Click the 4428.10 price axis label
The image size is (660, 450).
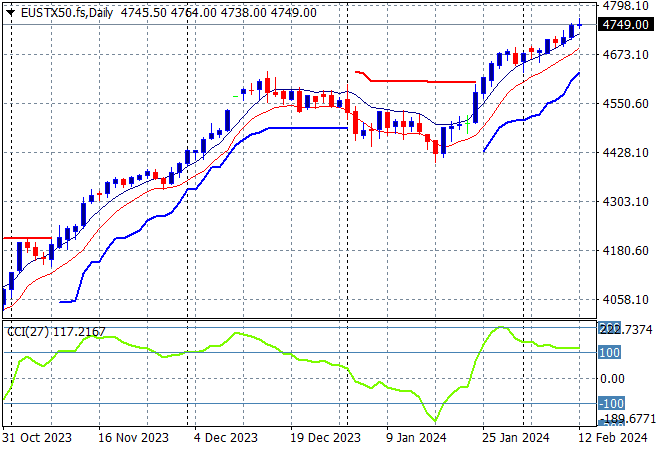point(625,153)
